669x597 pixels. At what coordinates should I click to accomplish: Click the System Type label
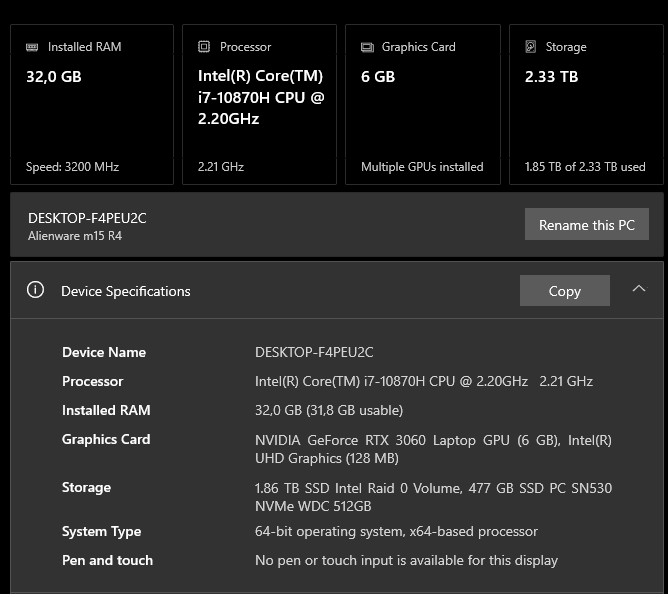(x=102, y=532)
